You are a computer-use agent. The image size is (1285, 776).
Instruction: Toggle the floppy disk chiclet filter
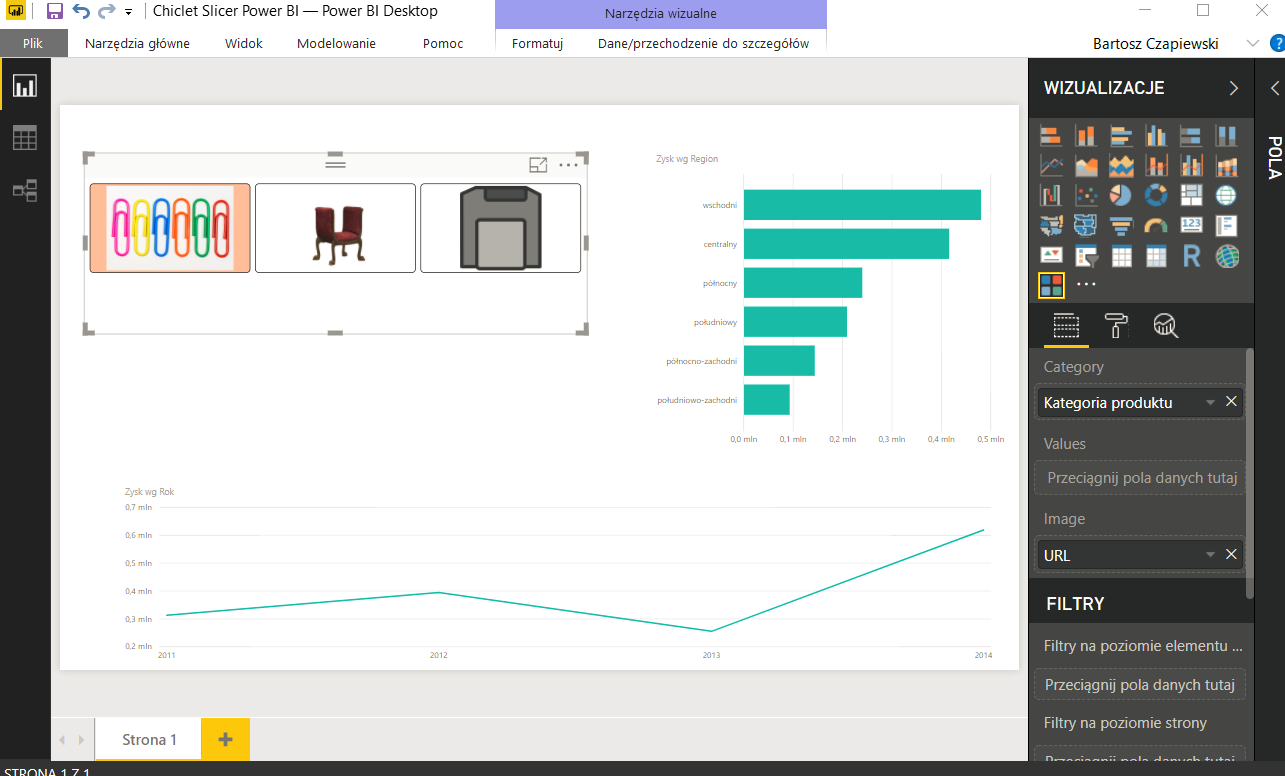pyautogui.click(x=500, y=228)
